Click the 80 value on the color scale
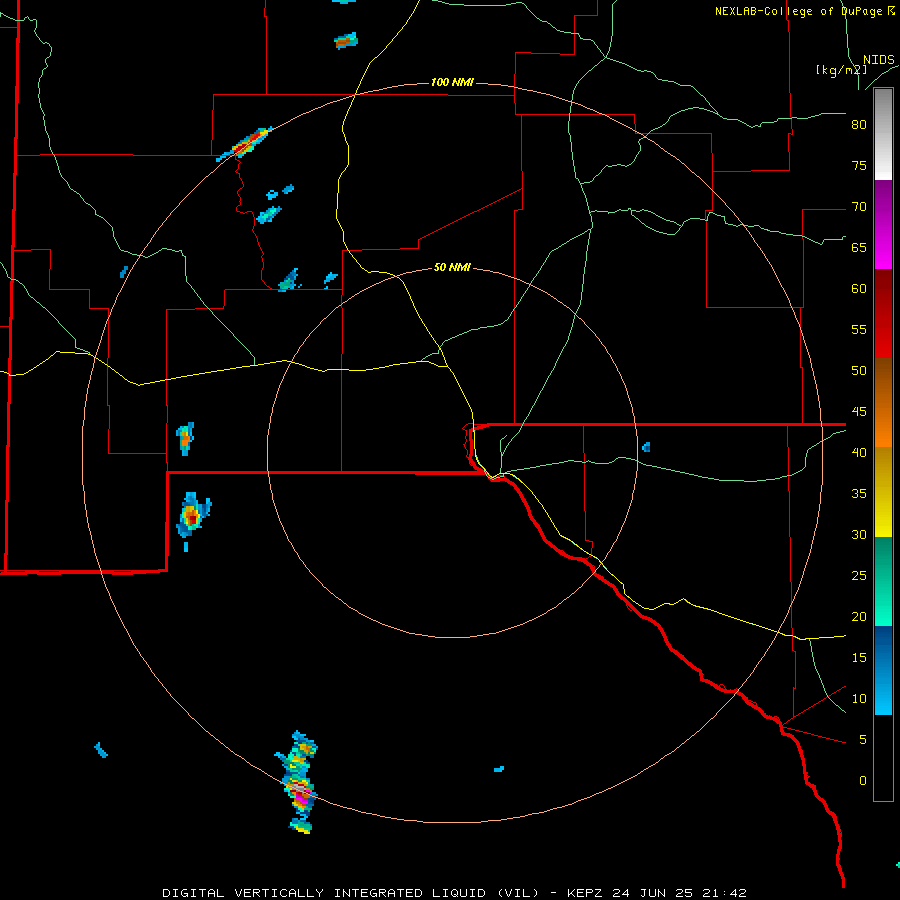Image resolution: width=900 pixels, height=900 pixels. 859,125
